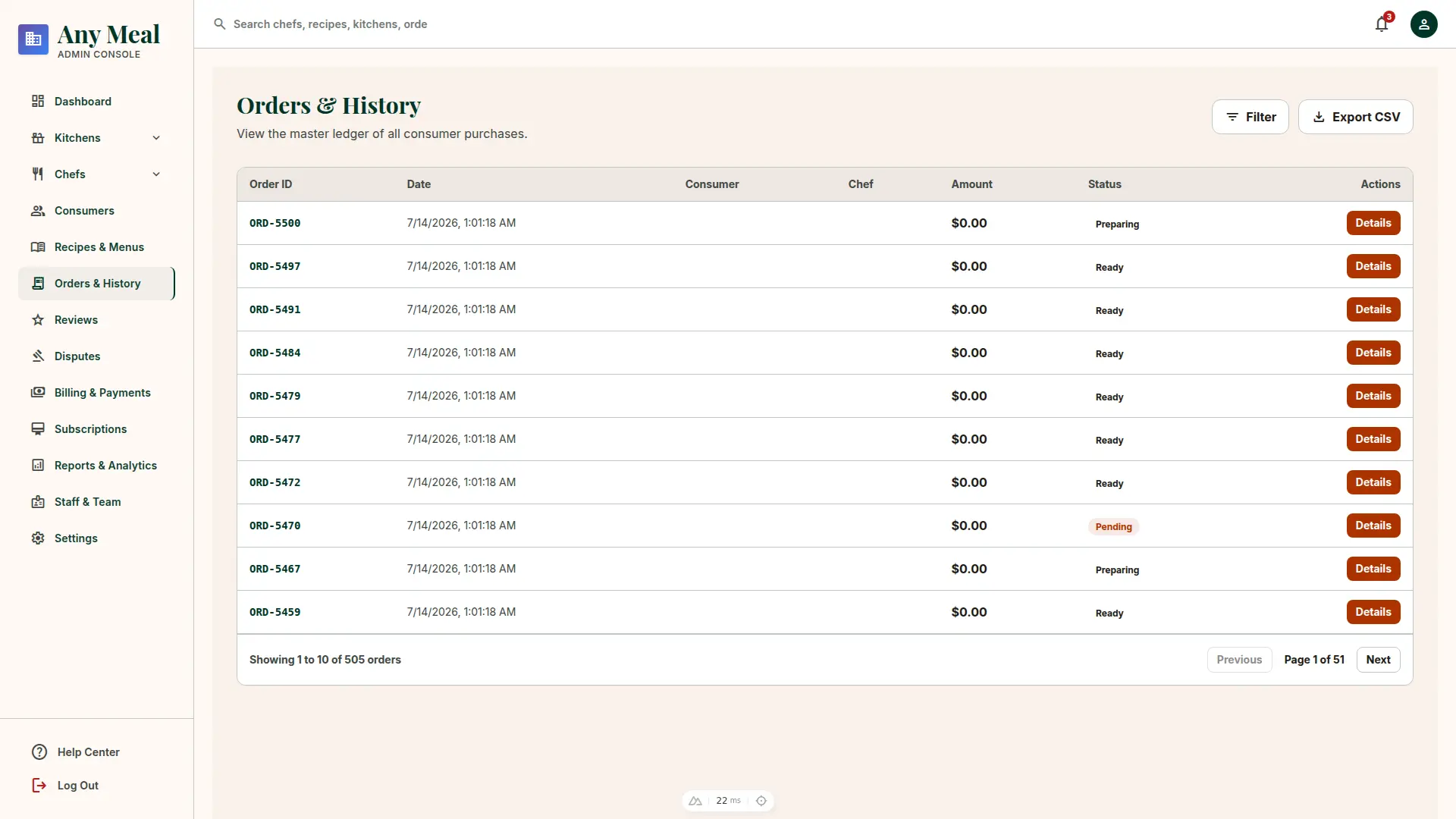The width and height of the screenshot is (1456, 819).
Task: Click the Date column header
Action: click(419, 184)
